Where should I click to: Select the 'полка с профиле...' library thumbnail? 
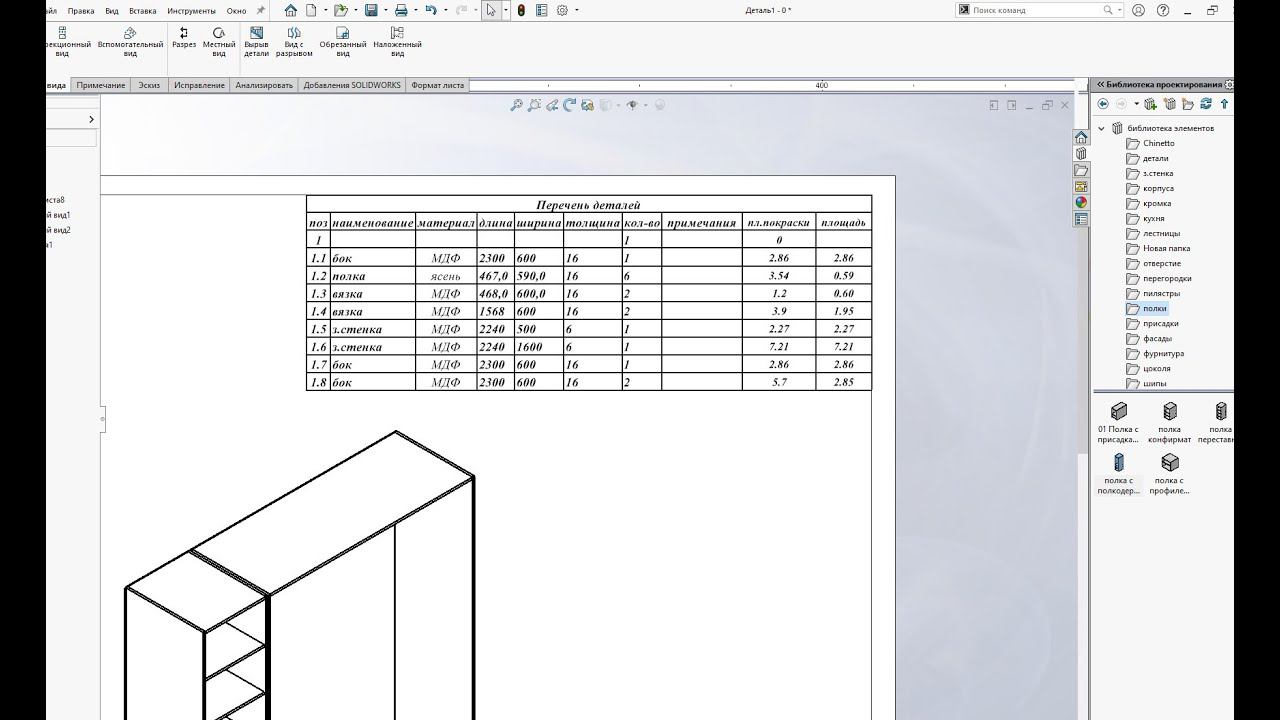(1169, 474)
